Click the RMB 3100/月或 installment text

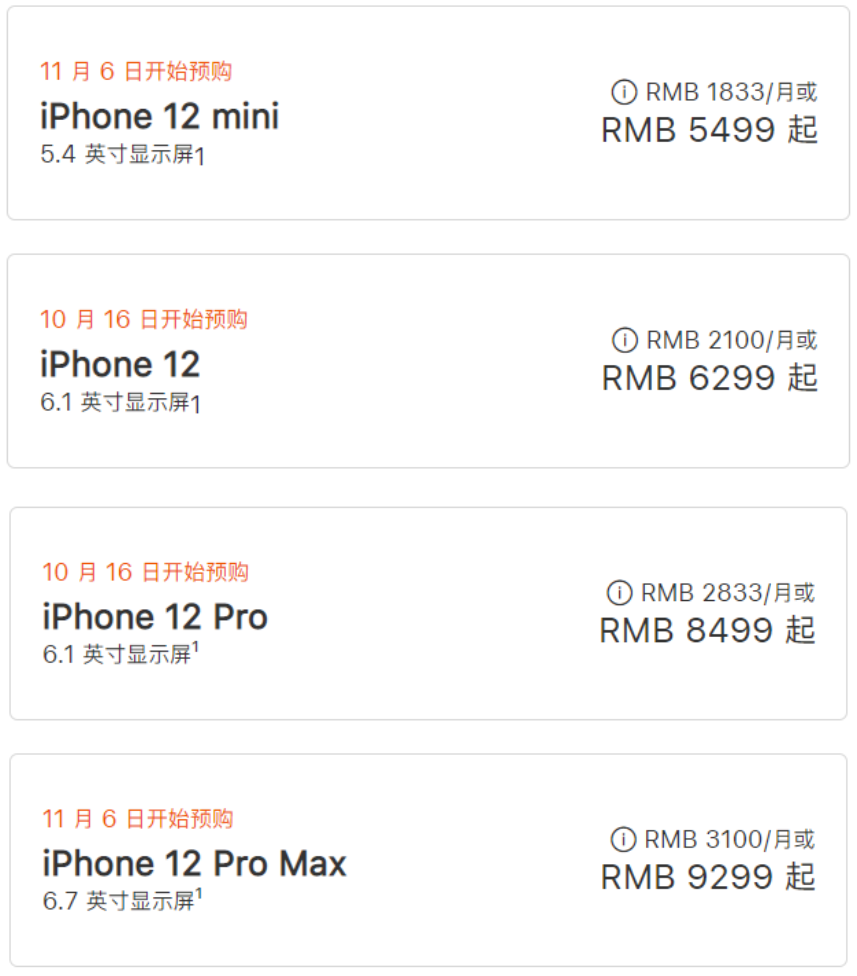click(729, 840)
